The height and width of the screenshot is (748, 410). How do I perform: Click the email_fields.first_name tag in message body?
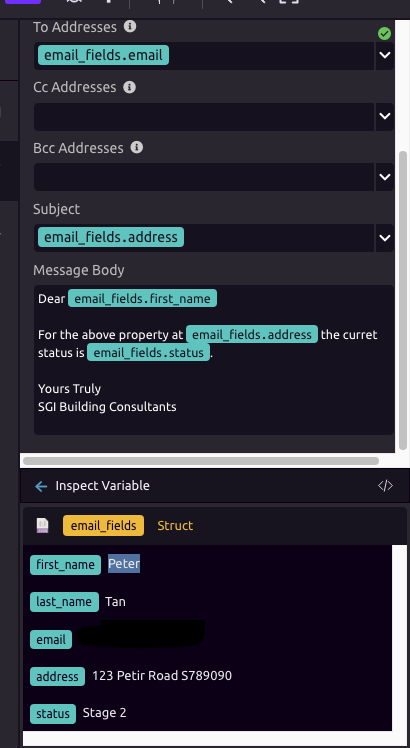click(142, 299)
